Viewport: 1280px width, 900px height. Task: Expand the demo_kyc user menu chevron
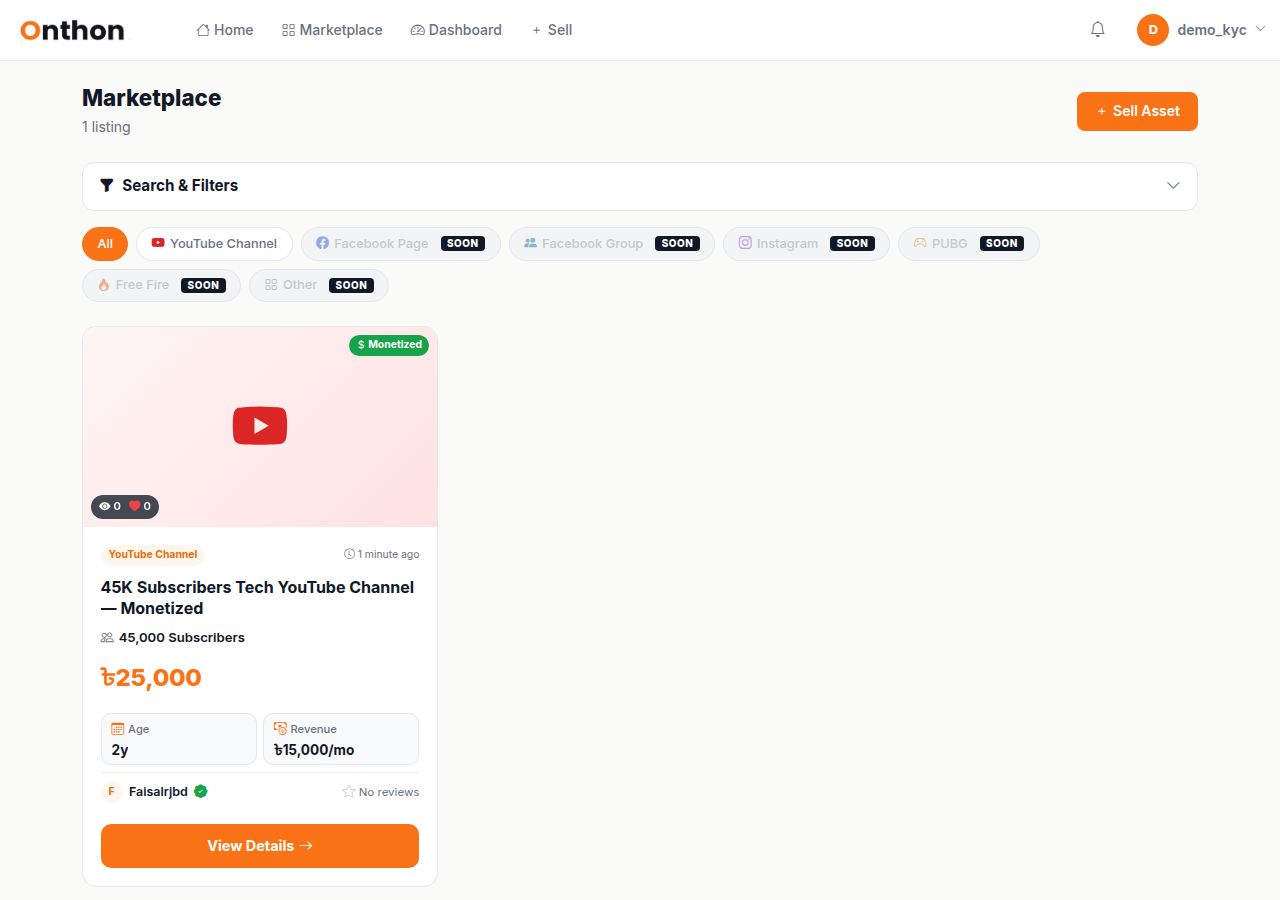pos(1260,29)
